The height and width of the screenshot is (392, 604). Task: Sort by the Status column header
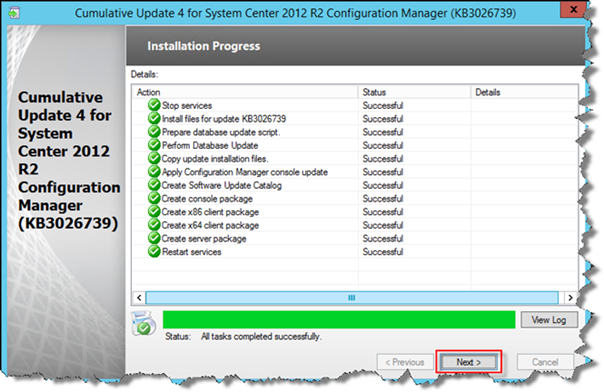coord(414,92)
